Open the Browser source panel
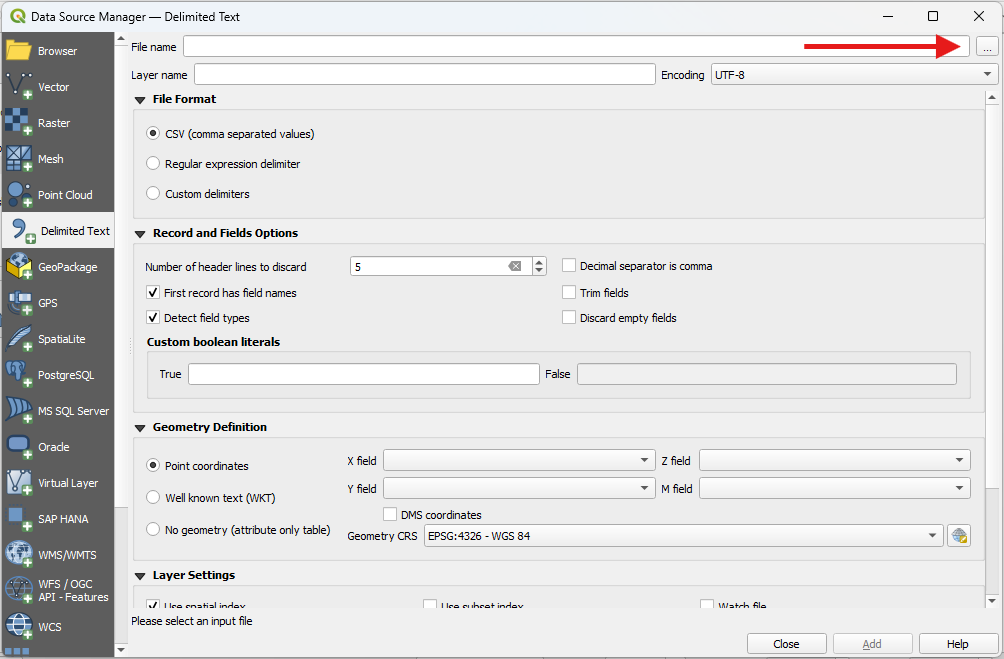 pos(58,51)
